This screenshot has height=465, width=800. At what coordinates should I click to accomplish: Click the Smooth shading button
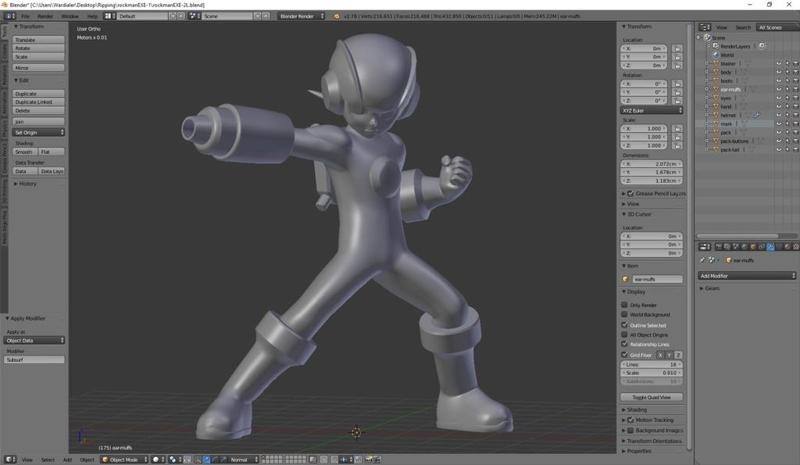point(25,152)
